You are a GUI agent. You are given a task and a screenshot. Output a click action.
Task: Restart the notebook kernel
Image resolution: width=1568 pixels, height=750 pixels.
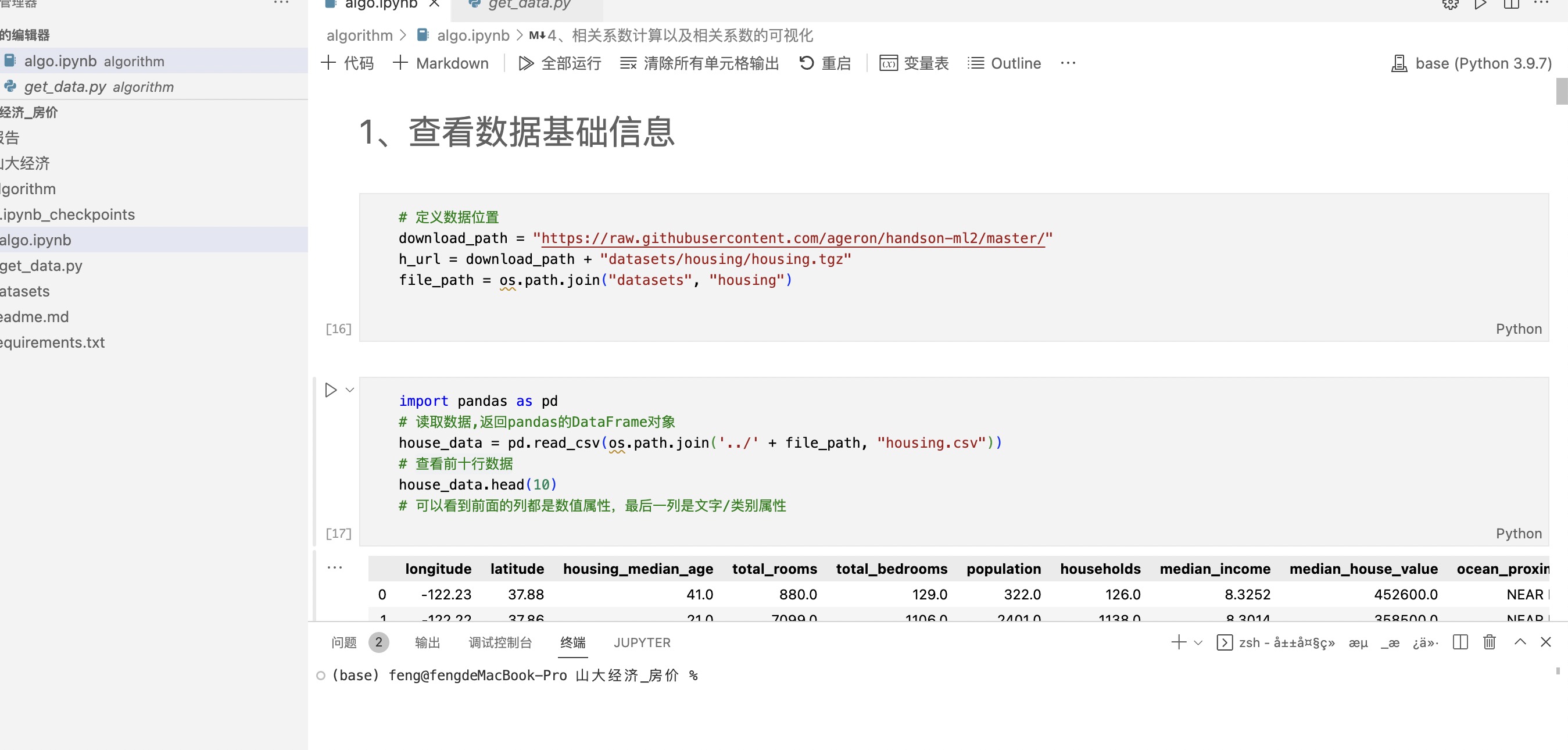point(825,63)
